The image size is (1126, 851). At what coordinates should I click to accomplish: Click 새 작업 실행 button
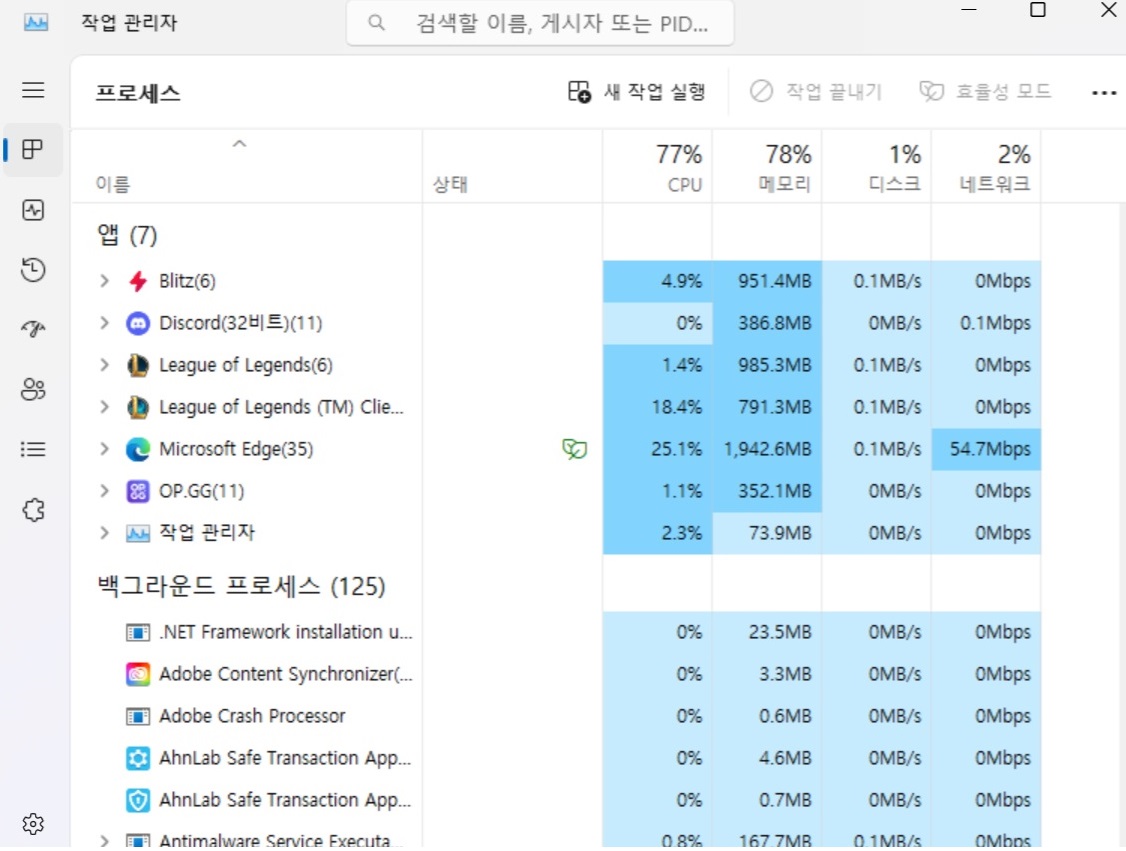coord(637,92)
